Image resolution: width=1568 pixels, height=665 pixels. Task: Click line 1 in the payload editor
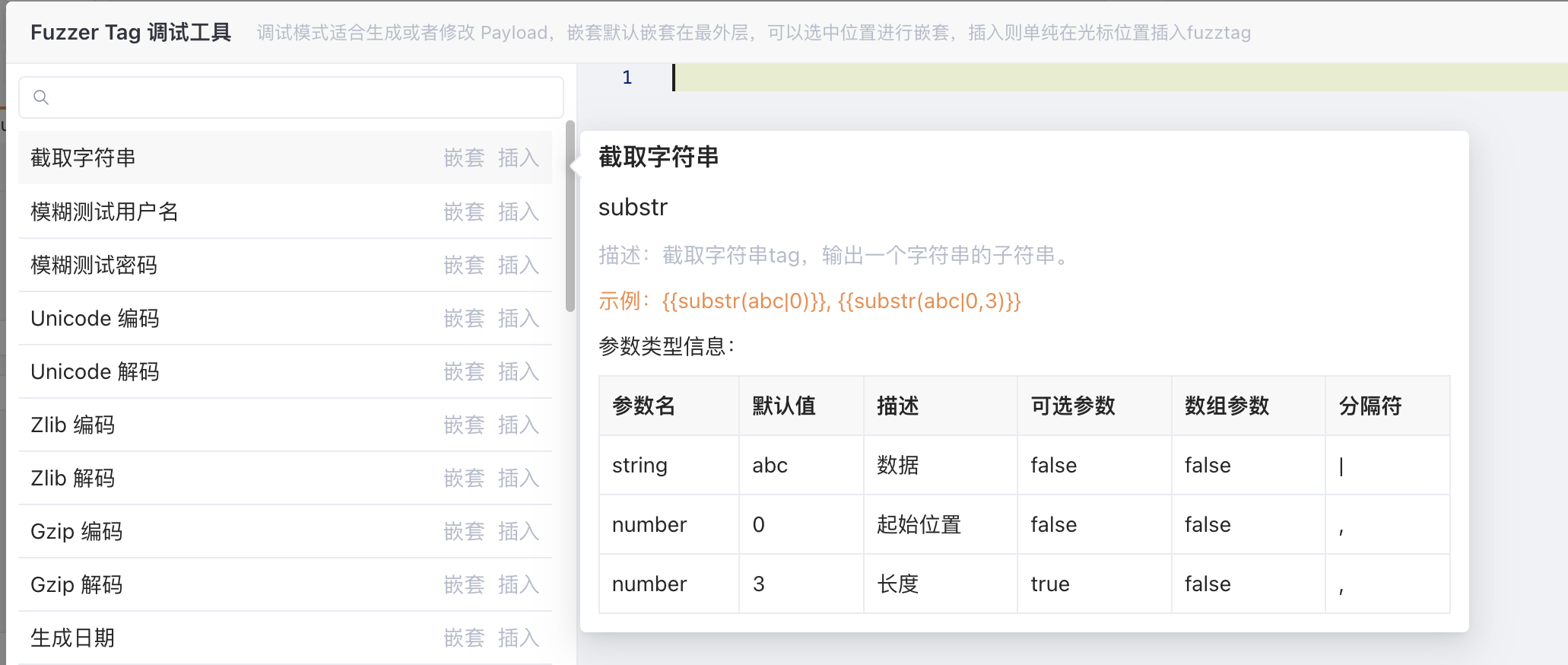pos(1065,78)
